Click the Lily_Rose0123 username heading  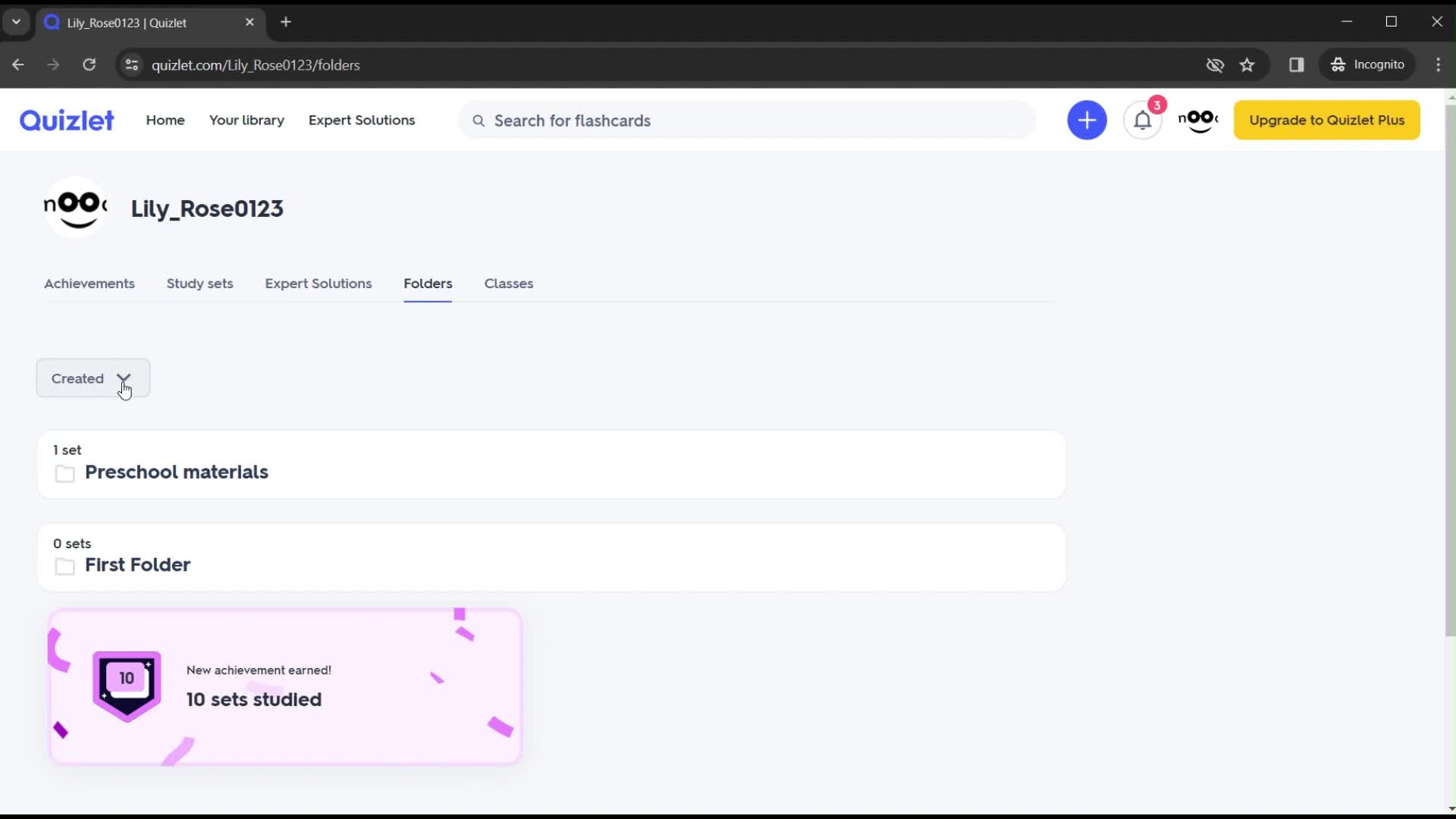[207, 209]
